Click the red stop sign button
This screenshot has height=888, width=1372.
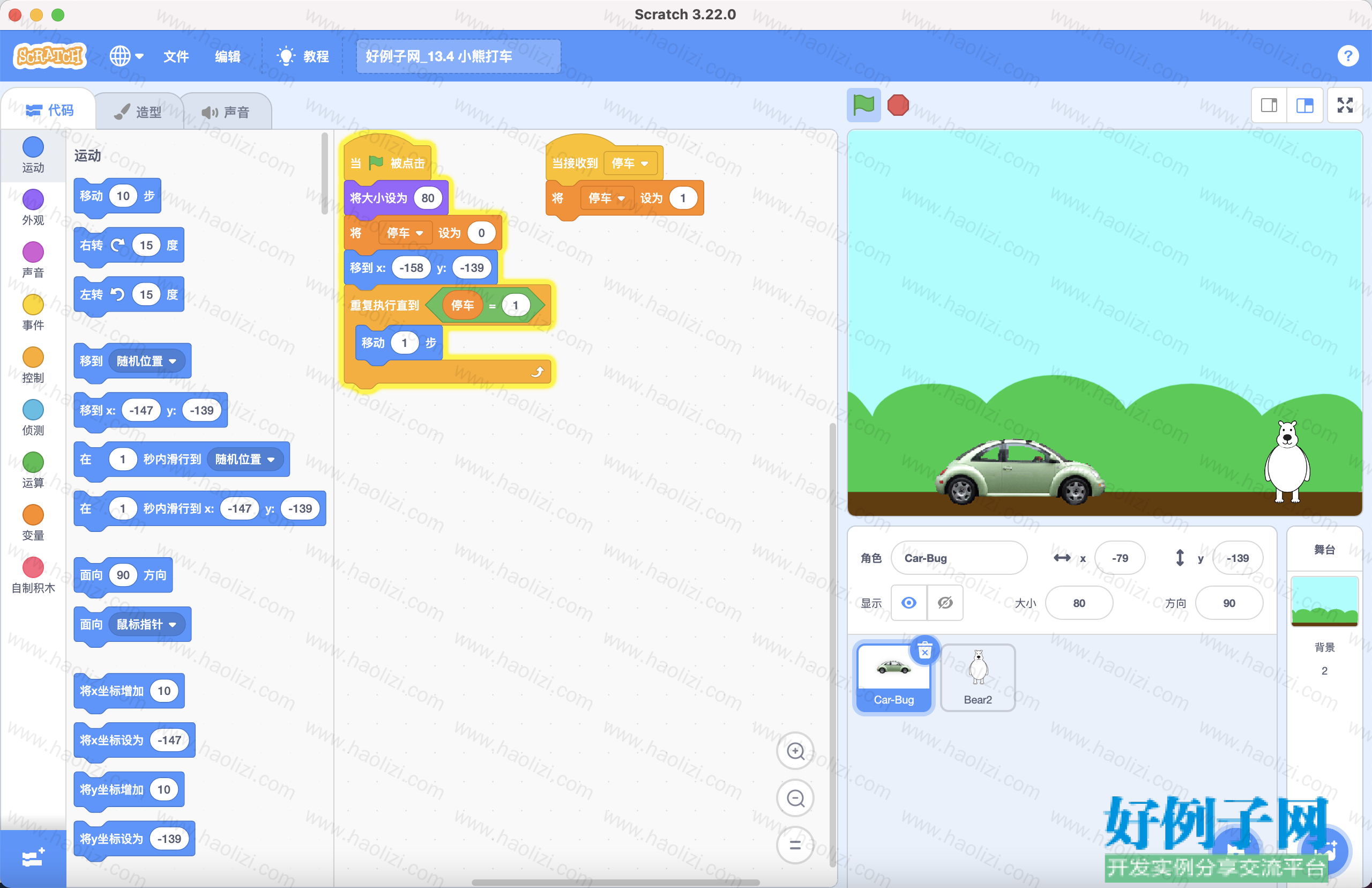[x=898, y=105]
